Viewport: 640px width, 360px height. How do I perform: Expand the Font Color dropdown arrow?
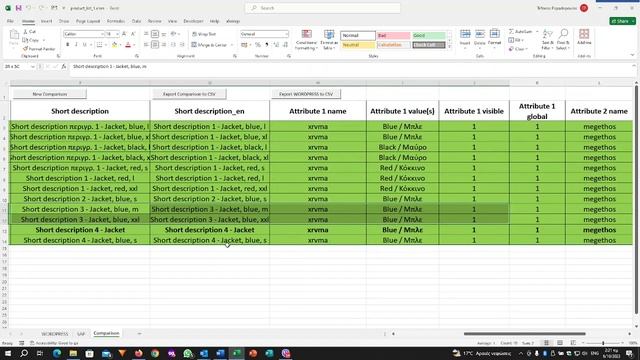[134, 45]
